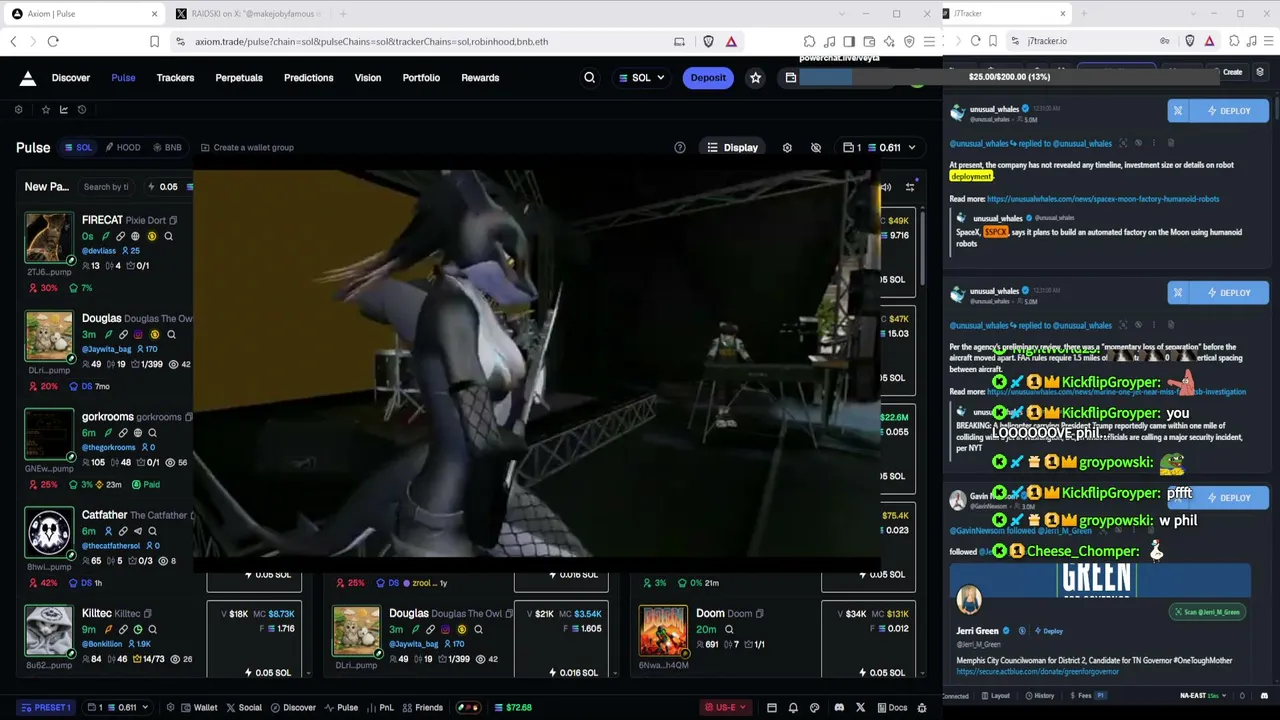Click the star favorites icon beside Deposit
The width and height of the screenshot is (1280, 720).
tap(756, 78)
